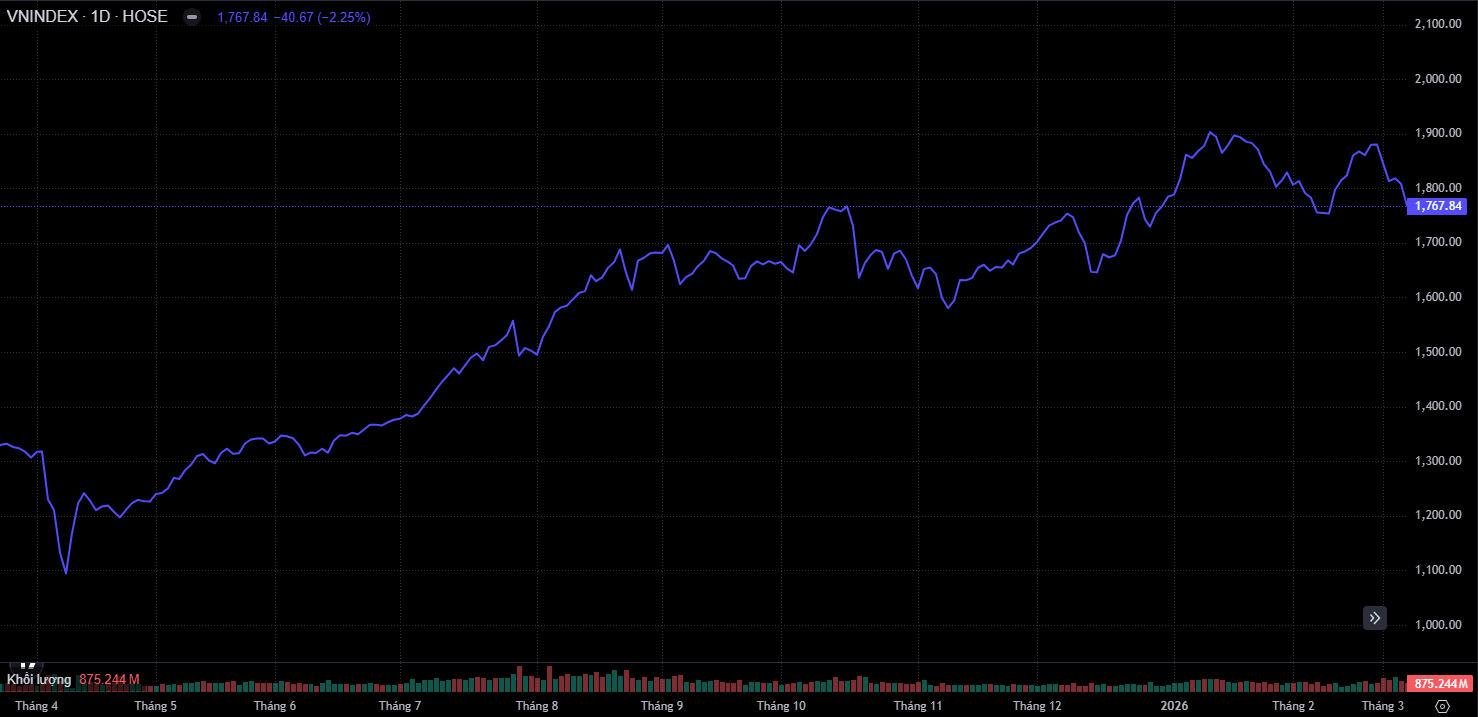Click the Tháng 11 time axis label
Screen dimensions: 1478x717
(918, 706)
